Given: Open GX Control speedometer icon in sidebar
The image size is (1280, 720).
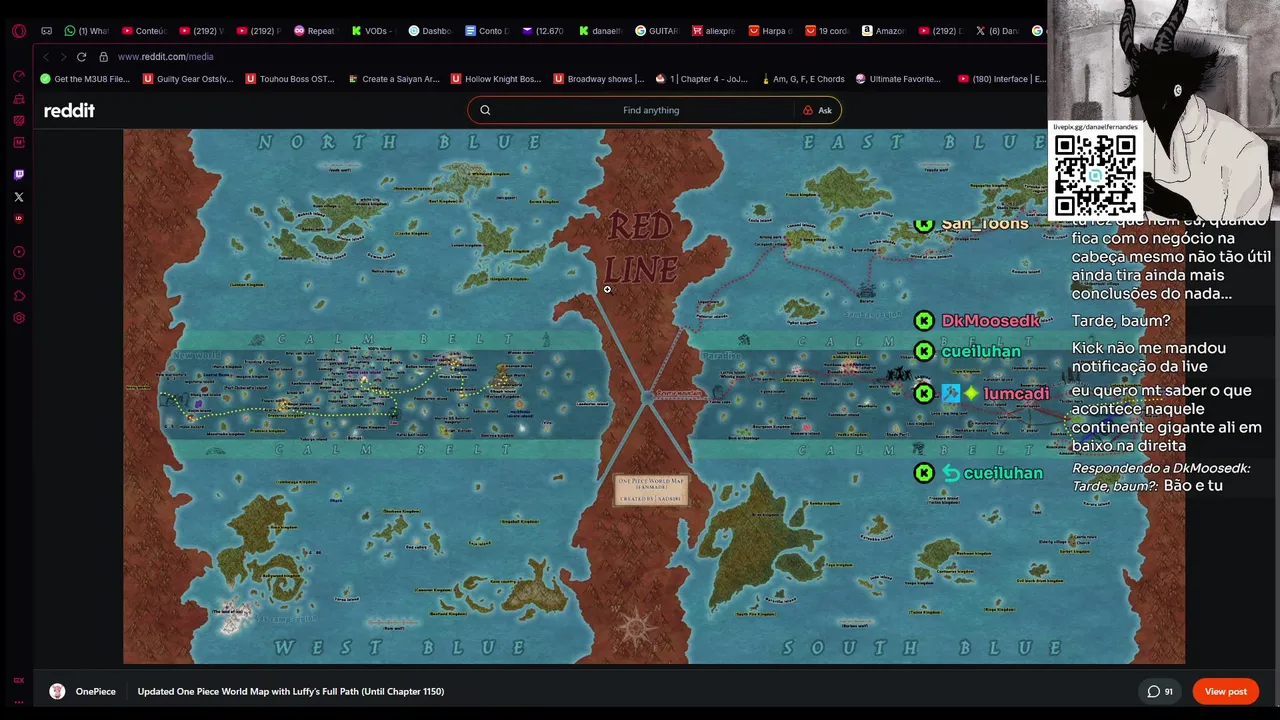Looking at the screenshot, I should 18,77.
